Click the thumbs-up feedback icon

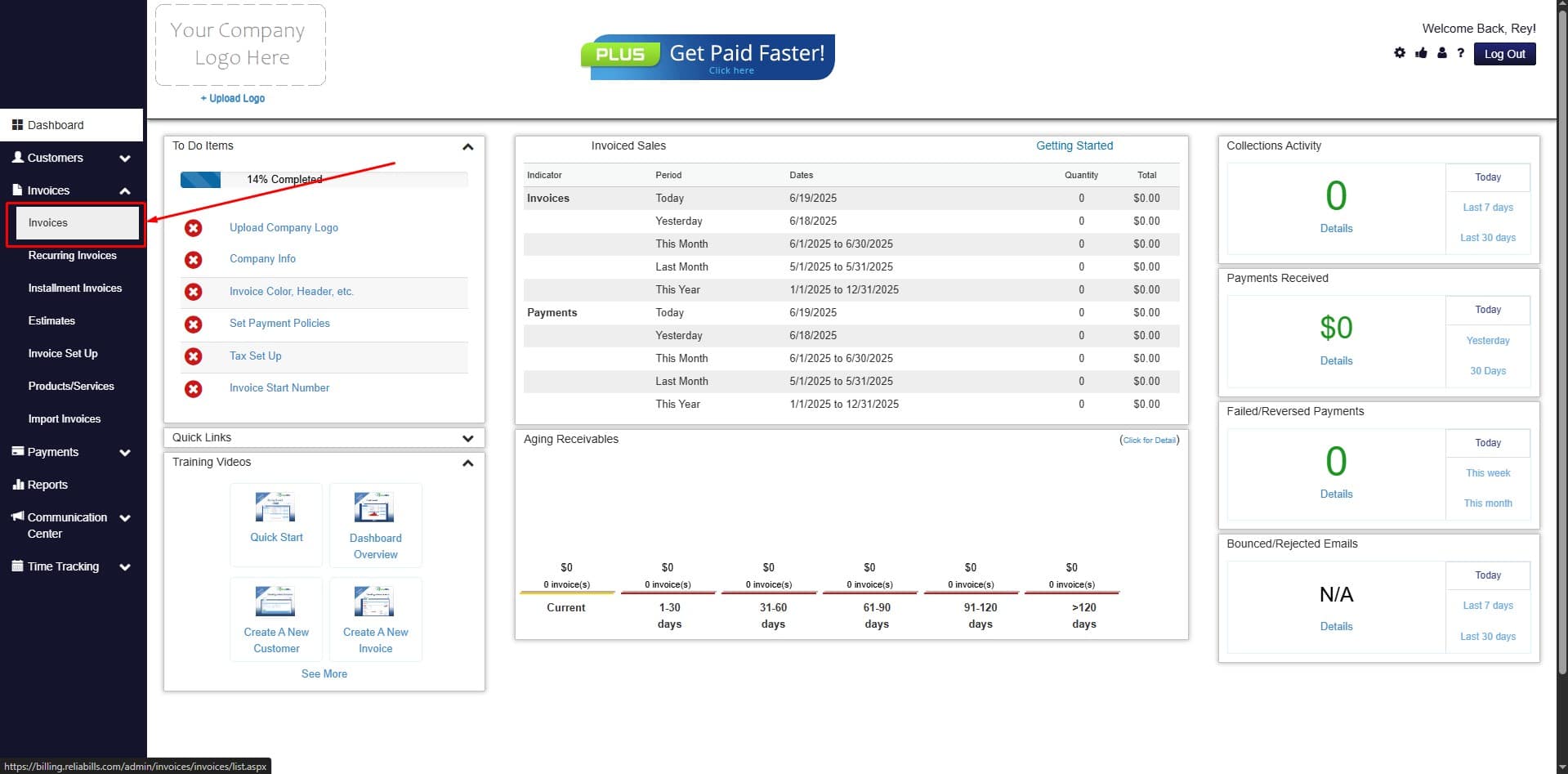click(x=1420, y=52)
